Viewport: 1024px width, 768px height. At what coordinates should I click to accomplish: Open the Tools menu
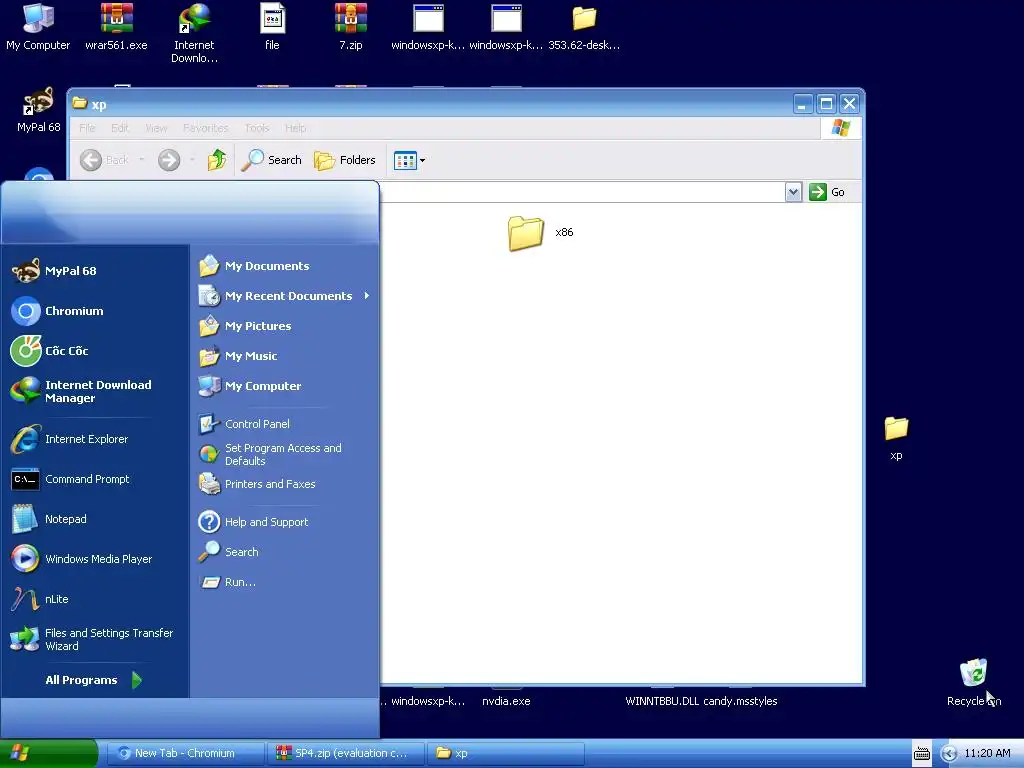coord(257,128)
